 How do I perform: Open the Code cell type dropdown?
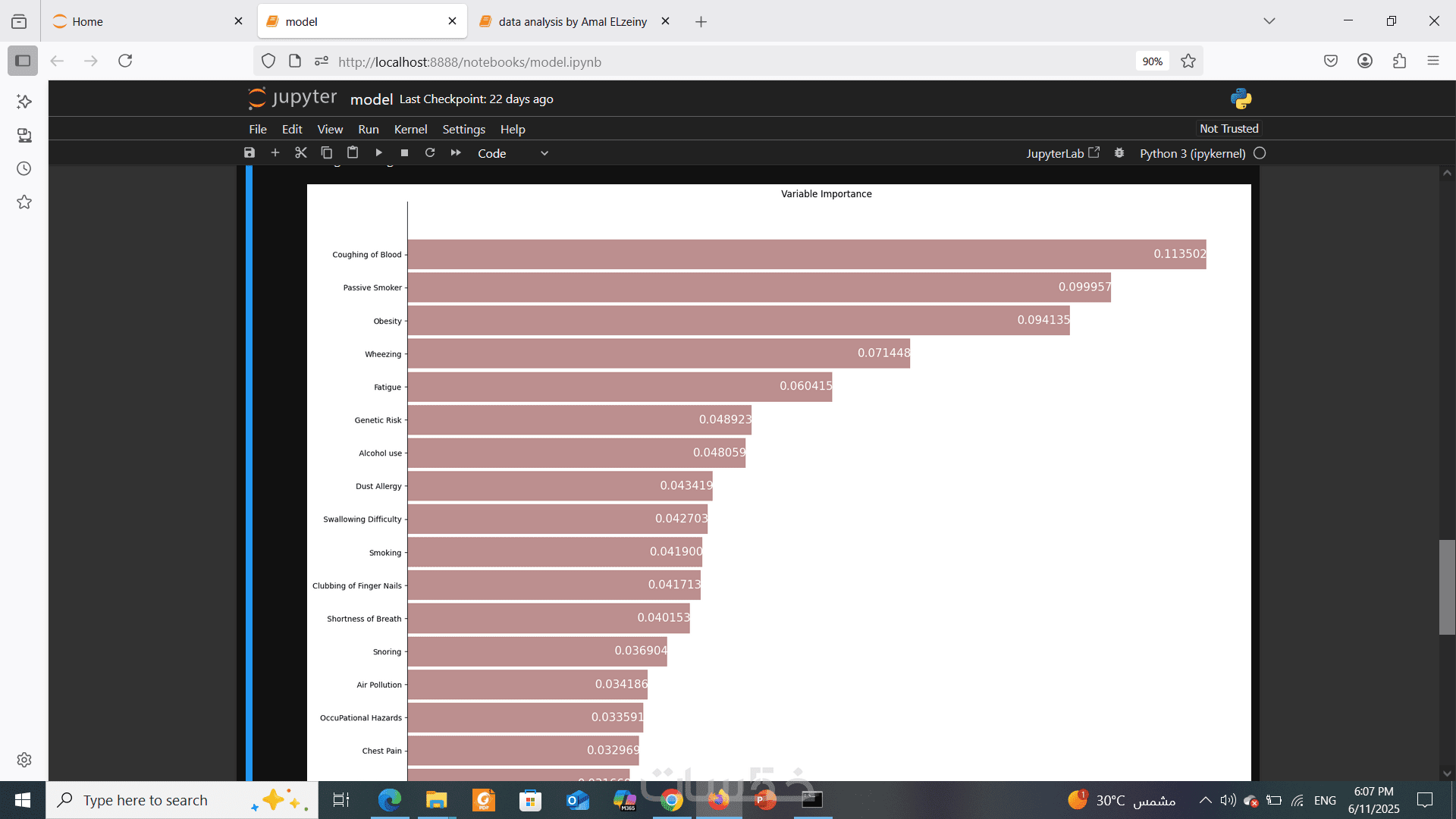coord(512,153)
